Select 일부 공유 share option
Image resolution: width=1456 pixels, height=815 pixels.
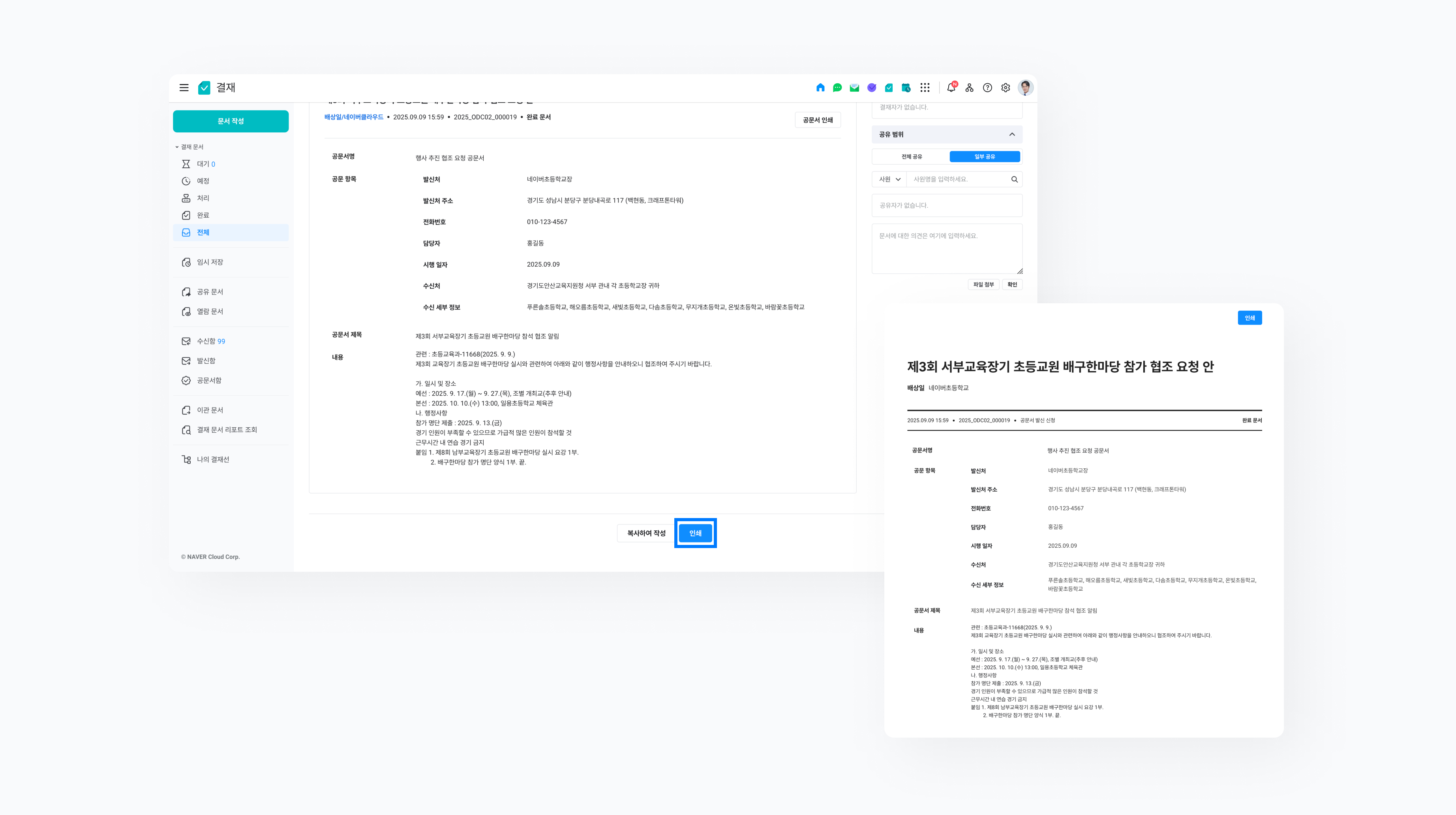point(985,156)
